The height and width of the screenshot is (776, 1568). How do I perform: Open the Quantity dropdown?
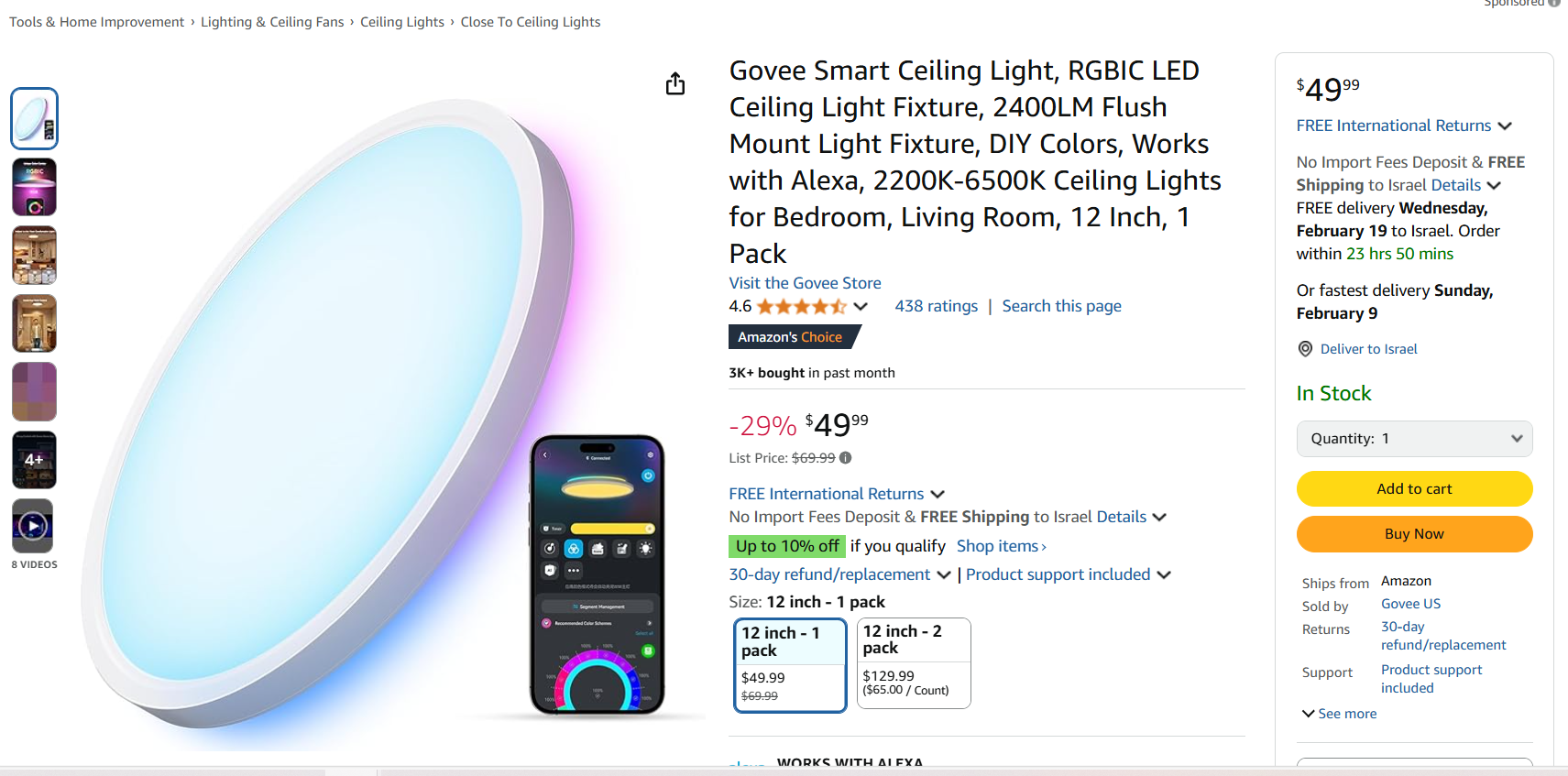click(1414, 439)
